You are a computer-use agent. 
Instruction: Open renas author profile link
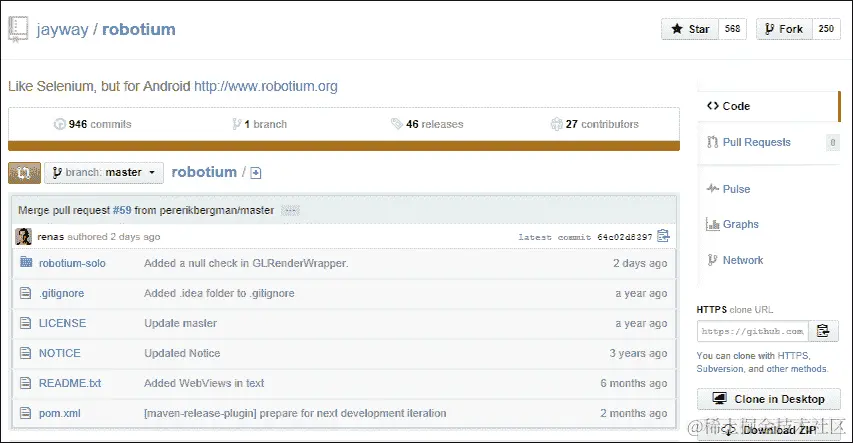(x=51, y=237)
